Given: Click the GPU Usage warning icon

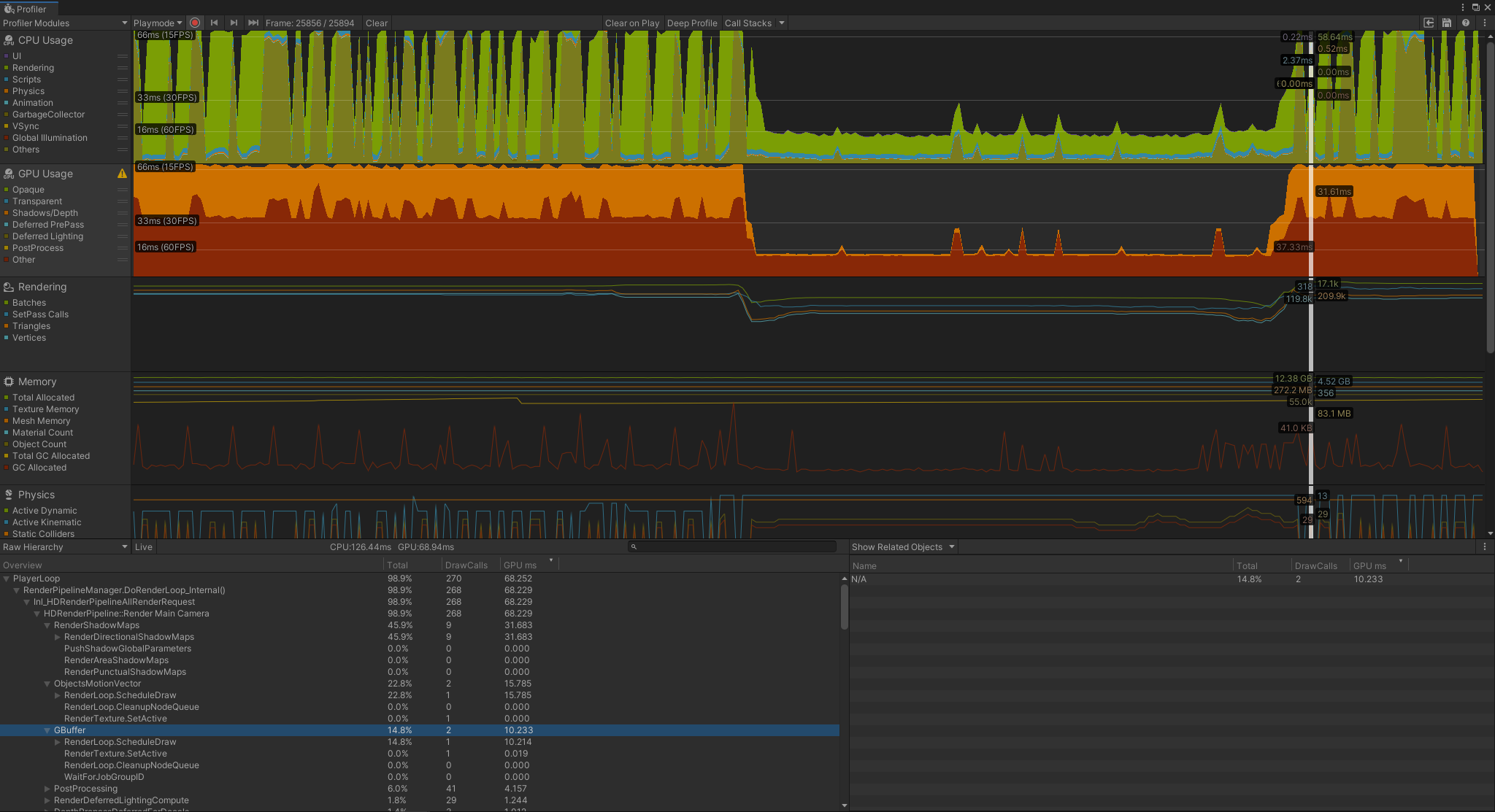Looking at the screenshot, I should tap(122, 174).
